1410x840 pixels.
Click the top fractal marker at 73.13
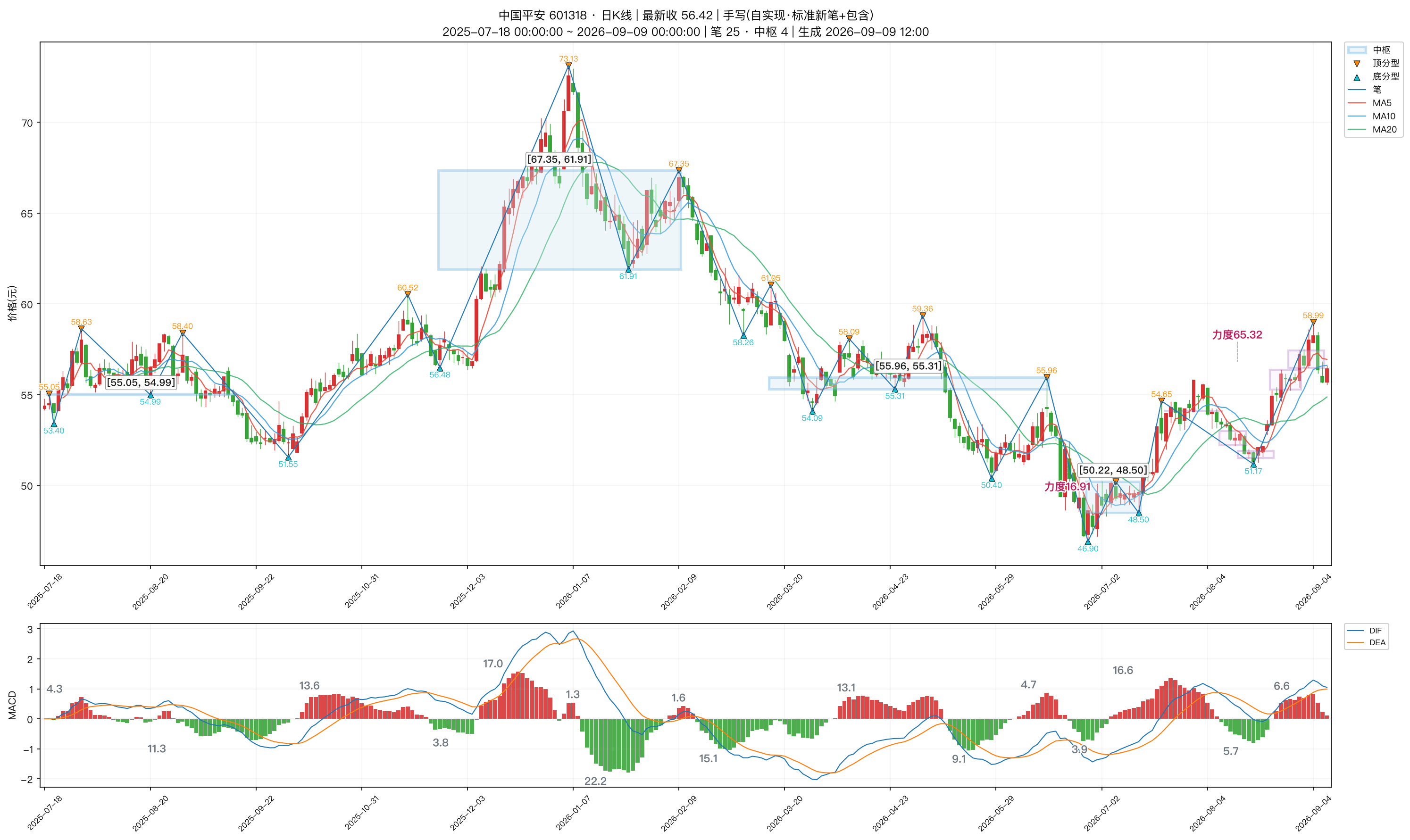[568, 66]
